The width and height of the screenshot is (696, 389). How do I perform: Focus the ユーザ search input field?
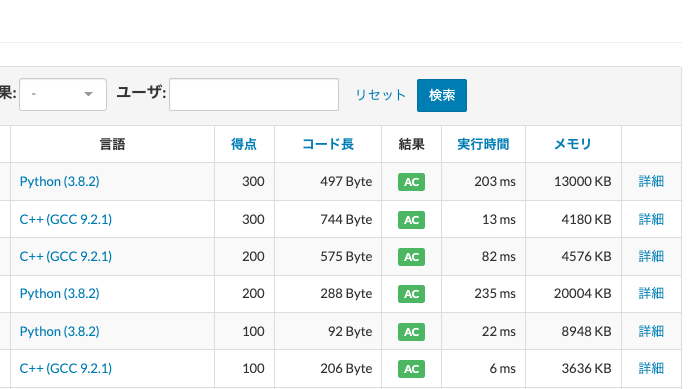[254, 95]
